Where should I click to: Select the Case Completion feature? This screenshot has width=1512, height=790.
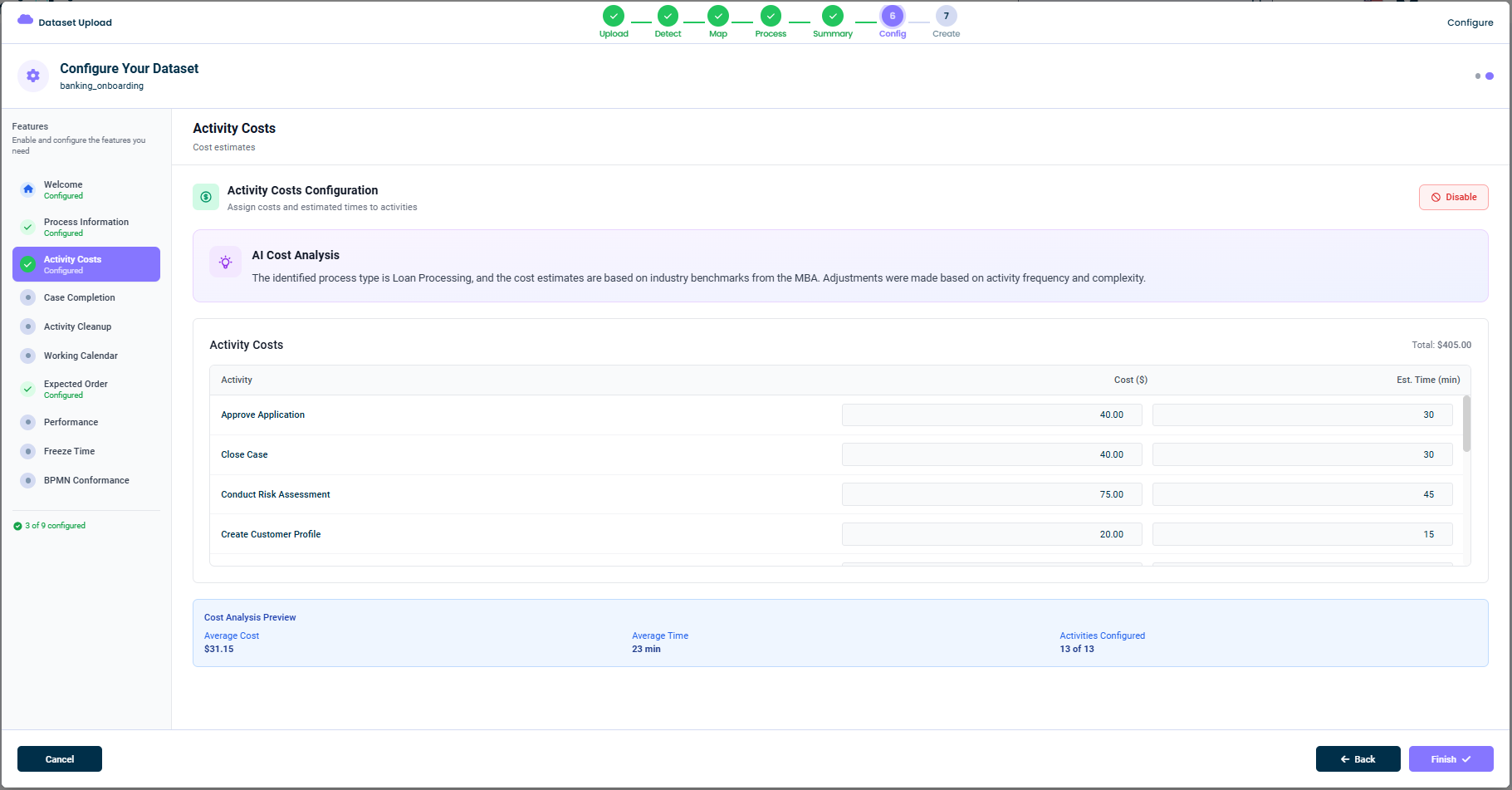pos(86,297)
